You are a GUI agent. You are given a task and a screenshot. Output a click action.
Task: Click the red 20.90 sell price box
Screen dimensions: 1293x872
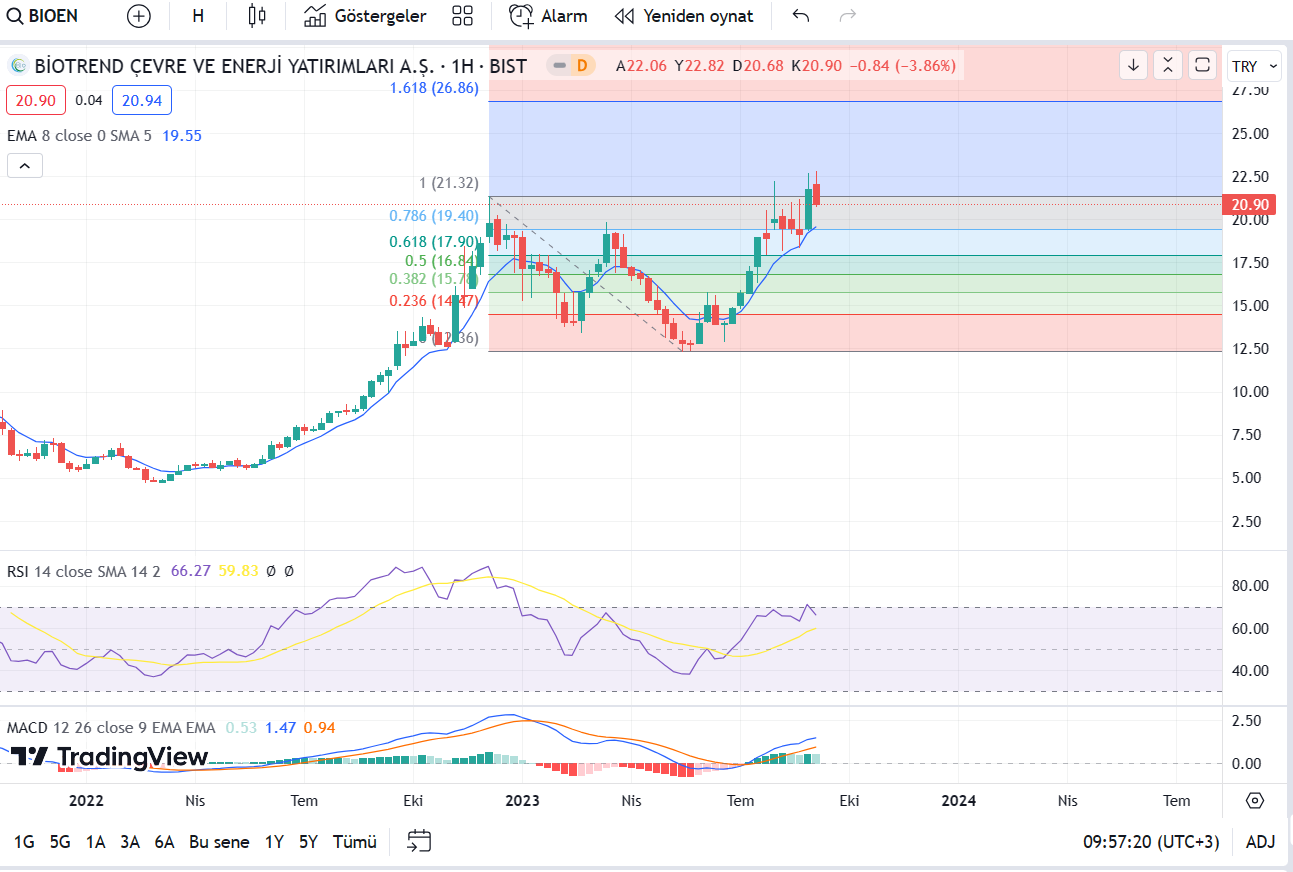tap(36, 100)
